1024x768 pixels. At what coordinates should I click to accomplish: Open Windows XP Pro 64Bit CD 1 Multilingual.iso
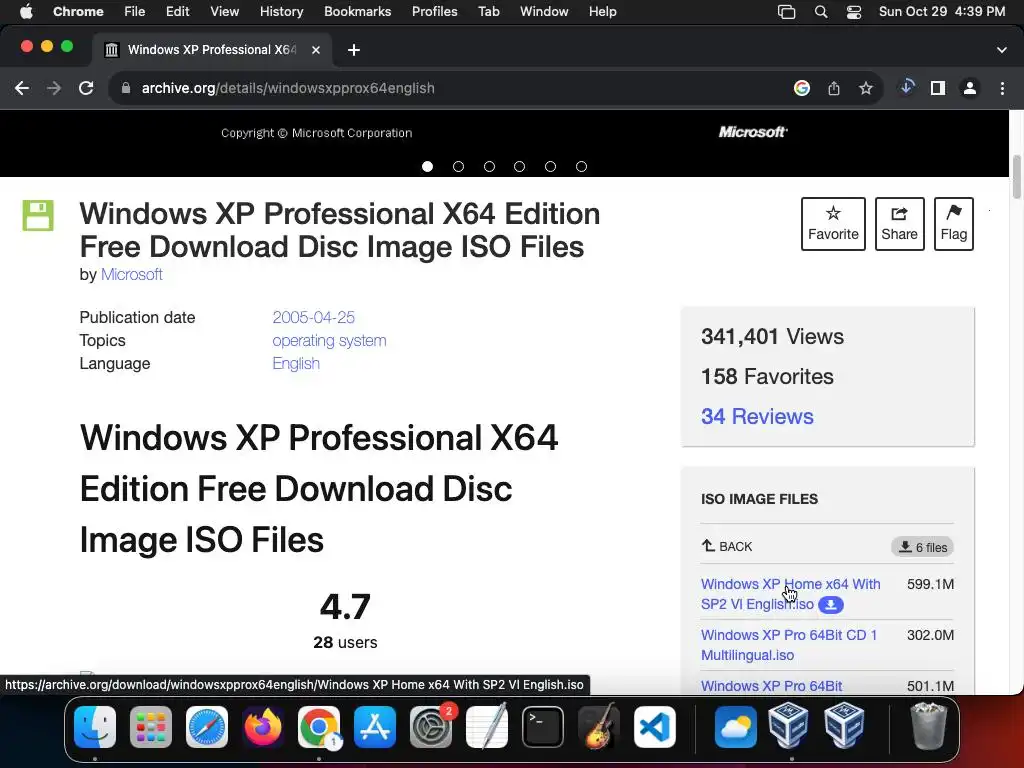(789, 645)
